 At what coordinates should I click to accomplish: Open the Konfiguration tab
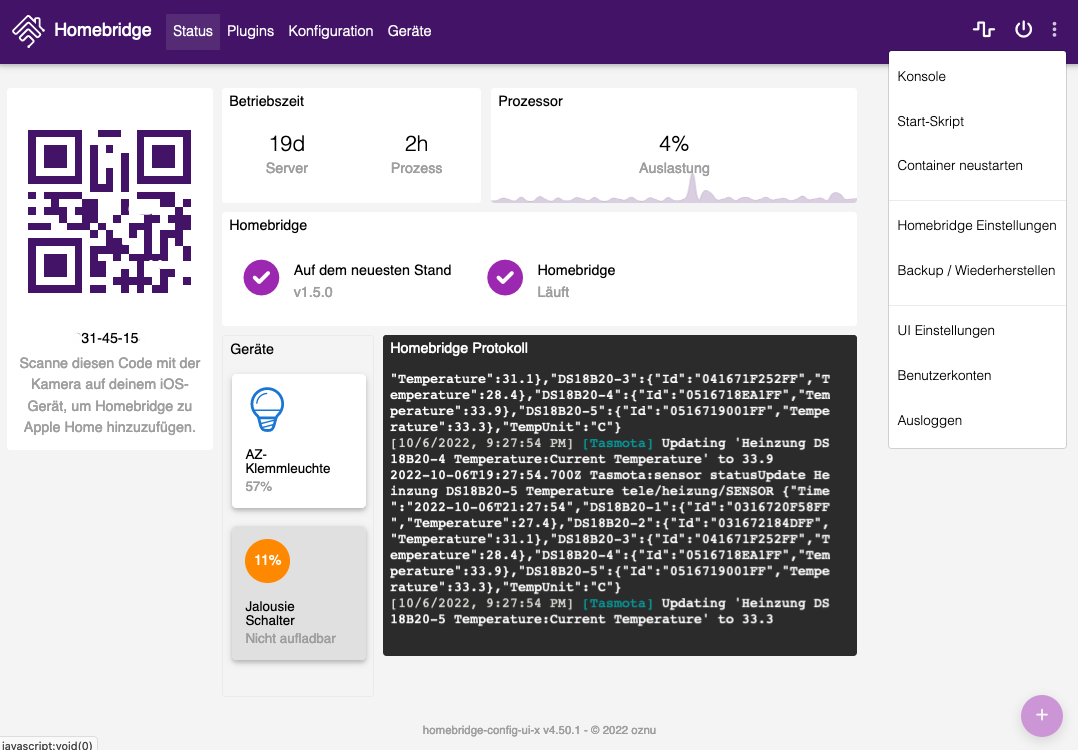click(x=331, y=31)
